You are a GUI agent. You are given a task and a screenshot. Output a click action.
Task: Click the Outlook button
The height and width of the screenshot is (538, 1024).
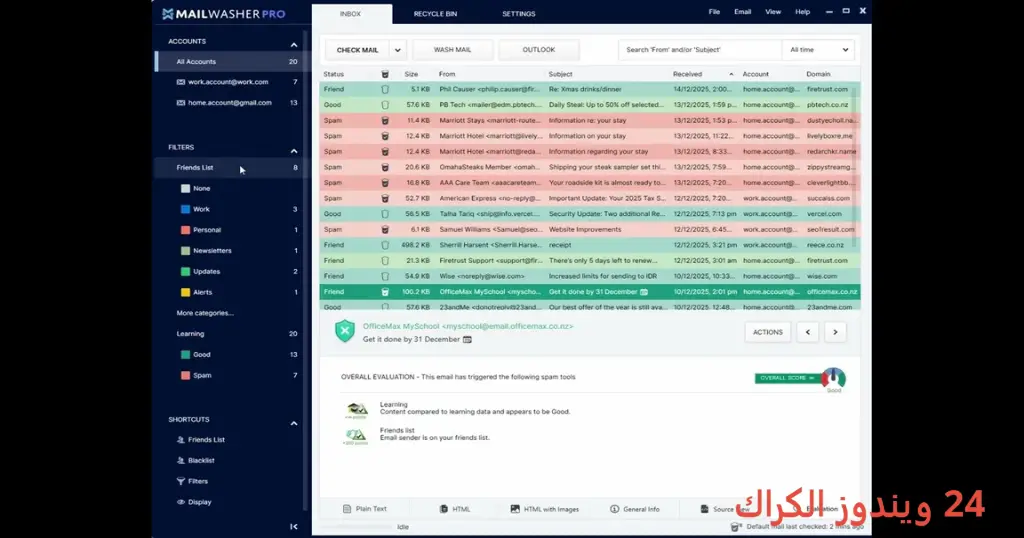(539, 50)
